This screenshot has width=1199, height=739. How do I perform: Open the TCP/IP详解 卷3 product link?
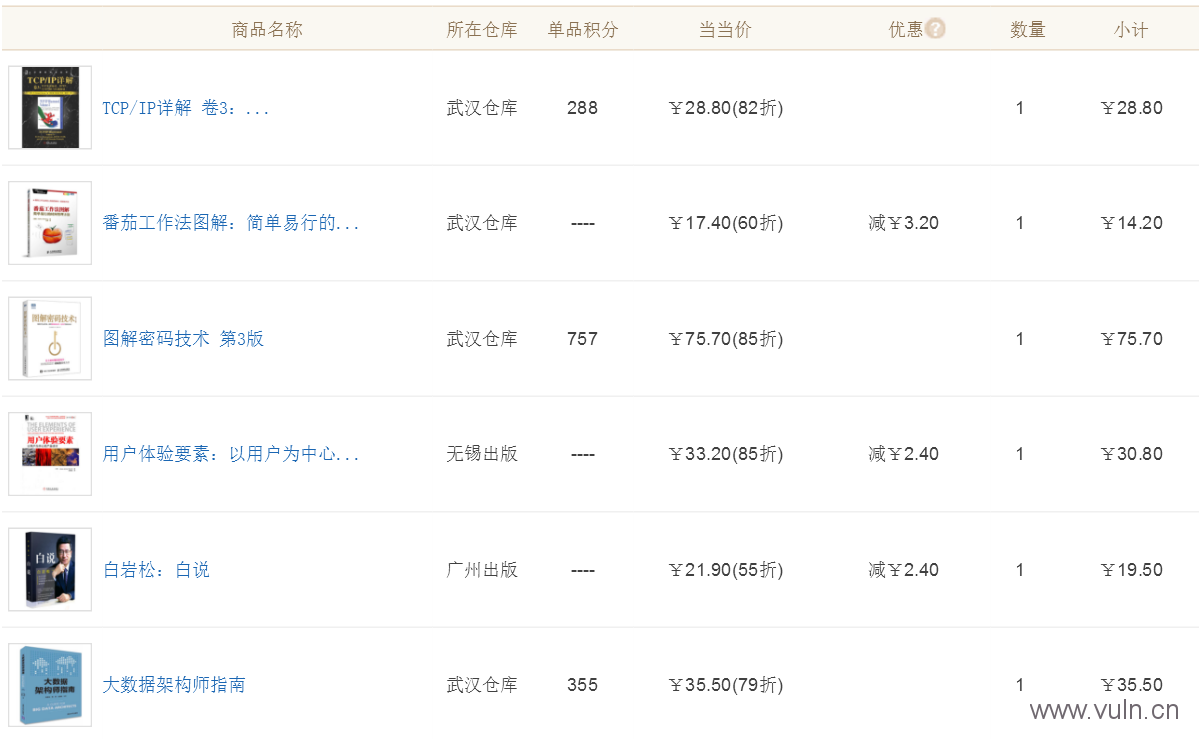[x=186, y=108]
